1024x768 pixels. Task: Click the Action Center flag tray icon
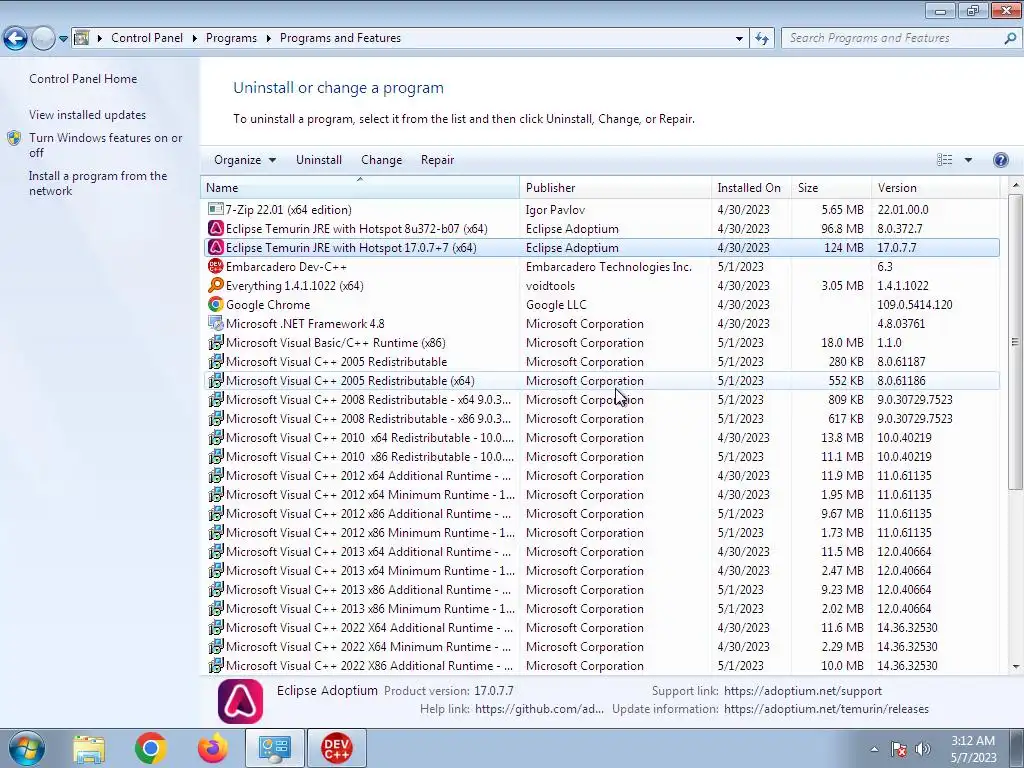(x=899, y=749)
